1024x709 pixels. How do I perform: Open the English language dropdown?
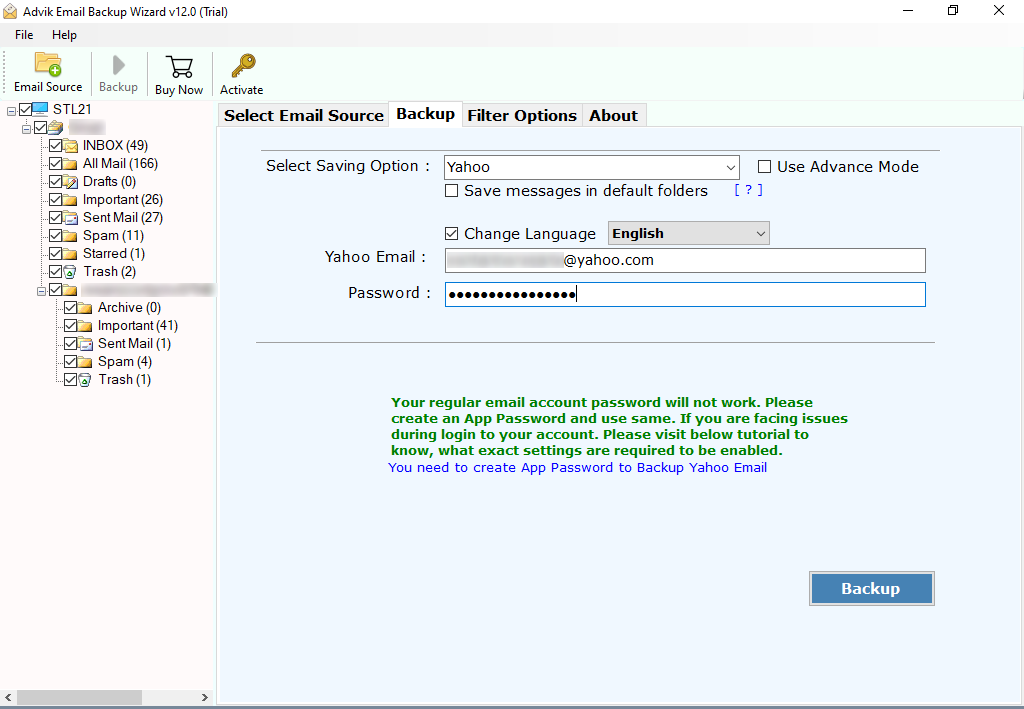(688, 233)
